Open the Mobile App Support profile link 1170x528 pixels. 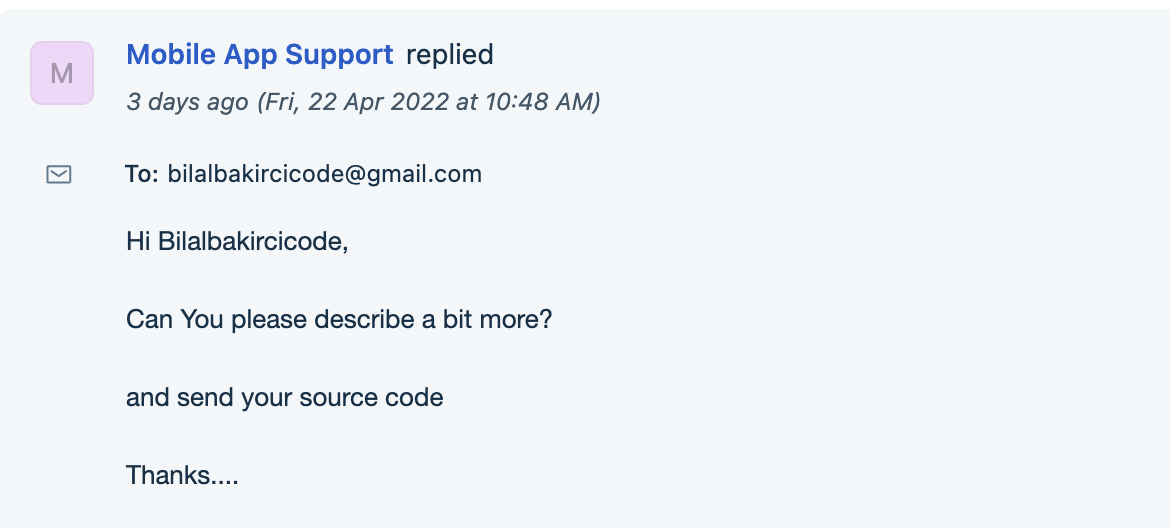[x=260, y=54]
